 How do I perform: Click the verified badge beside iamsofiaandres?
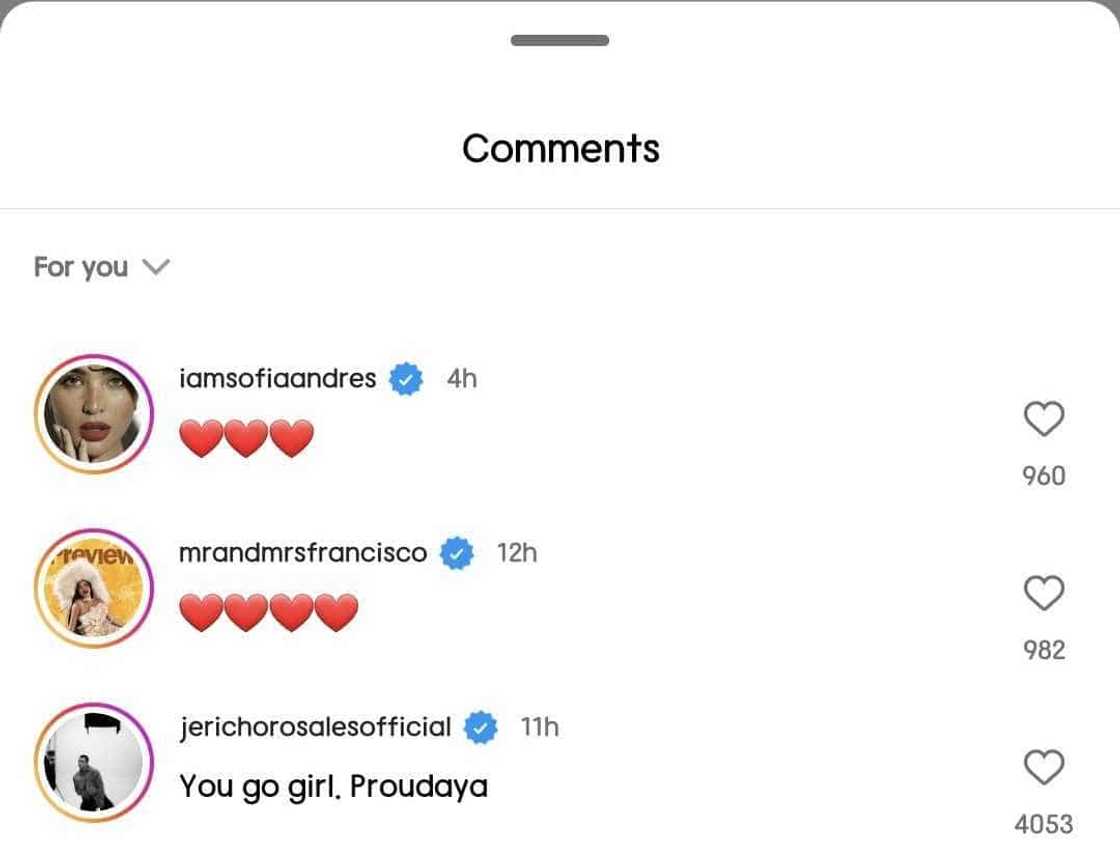(x=406, y=379)
